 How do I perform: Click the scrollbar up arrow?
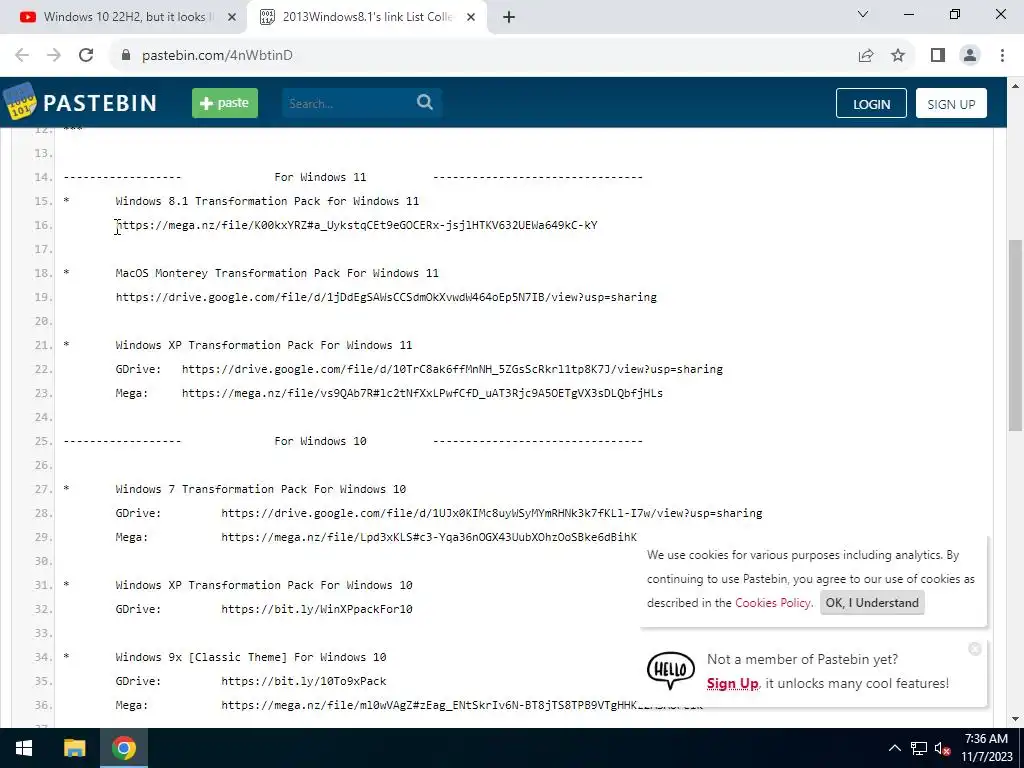coord(1015,86)
